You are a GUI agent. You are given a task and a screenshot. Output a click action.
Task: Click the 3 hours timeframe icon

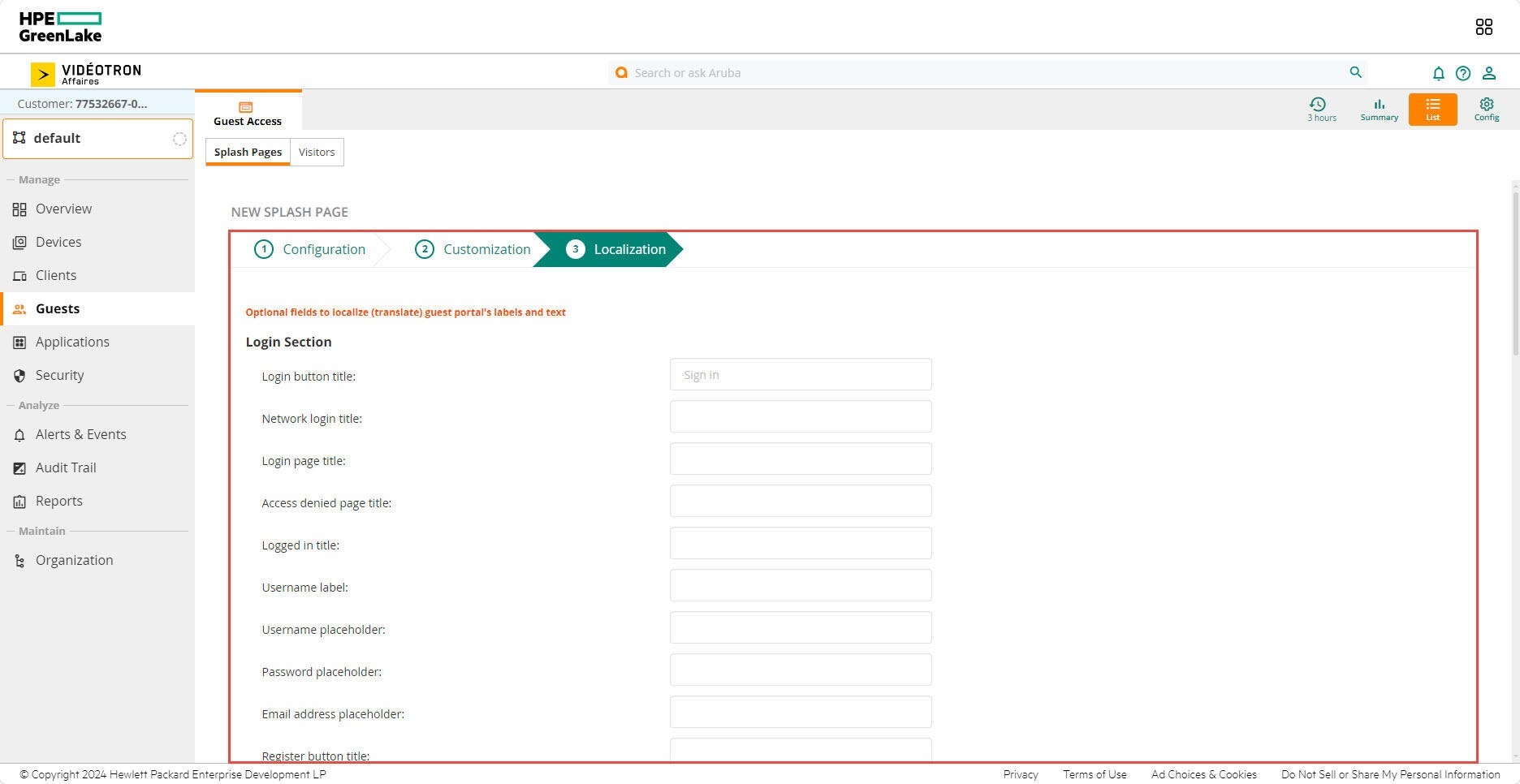1320,109
